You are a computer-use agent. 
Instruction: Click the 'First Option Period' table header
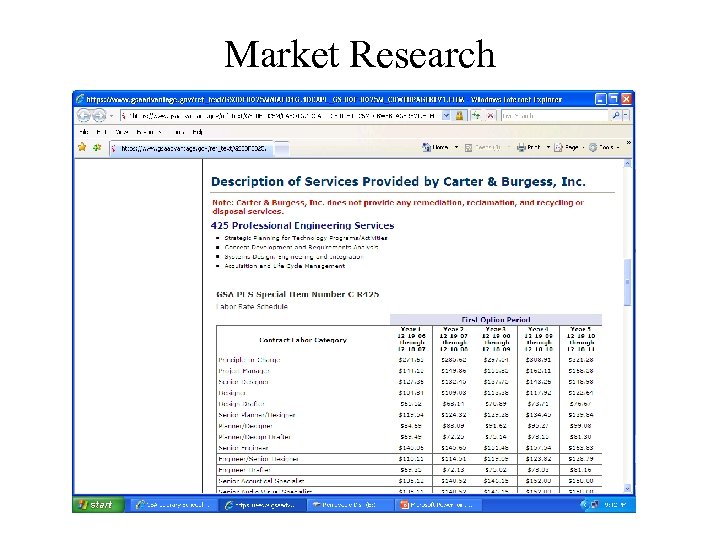point(496,320)
